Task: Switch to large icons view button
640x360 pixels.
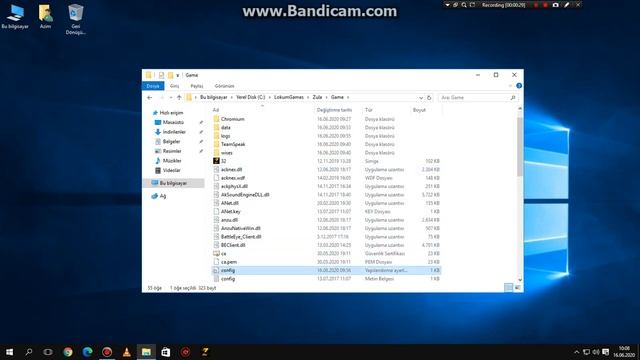Action: click(518, 288)
